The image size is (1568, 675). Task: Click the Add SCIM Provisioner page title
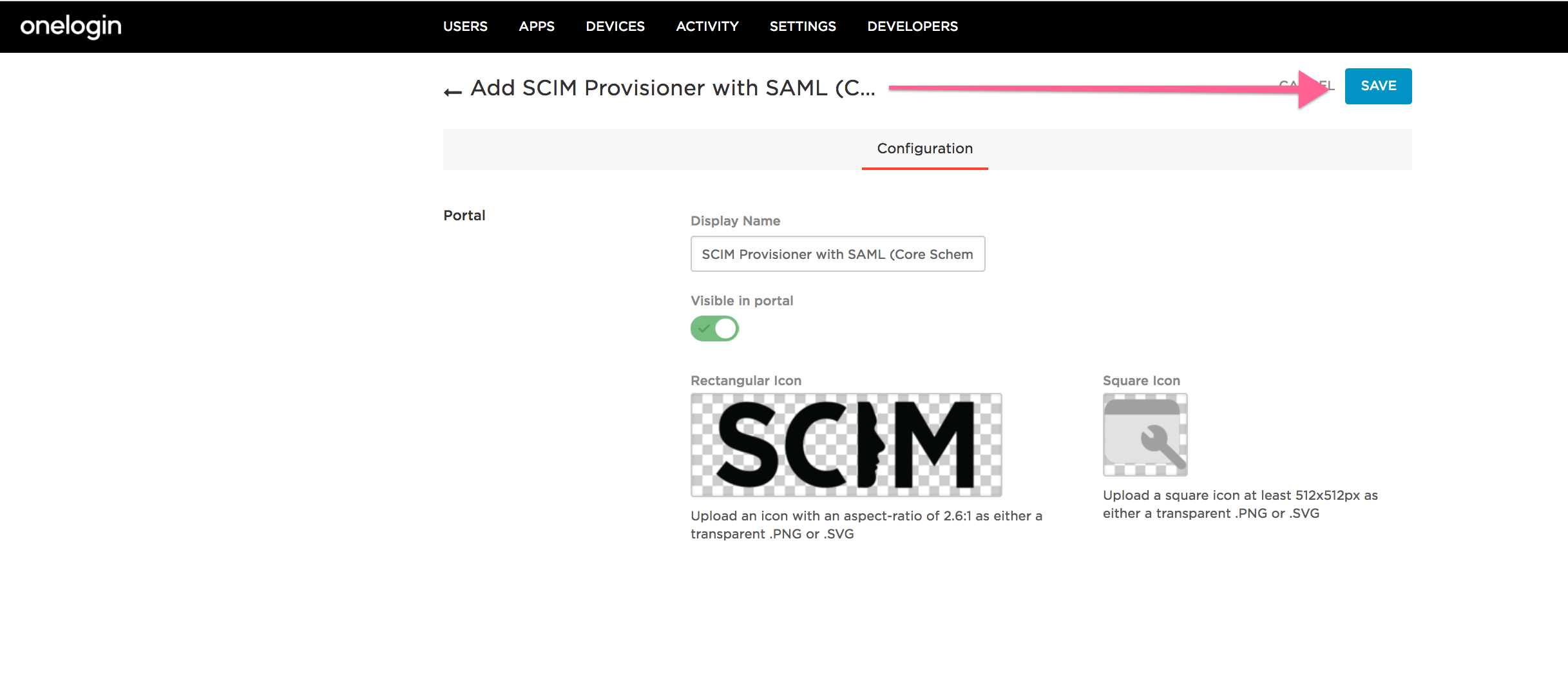point(673,88)
